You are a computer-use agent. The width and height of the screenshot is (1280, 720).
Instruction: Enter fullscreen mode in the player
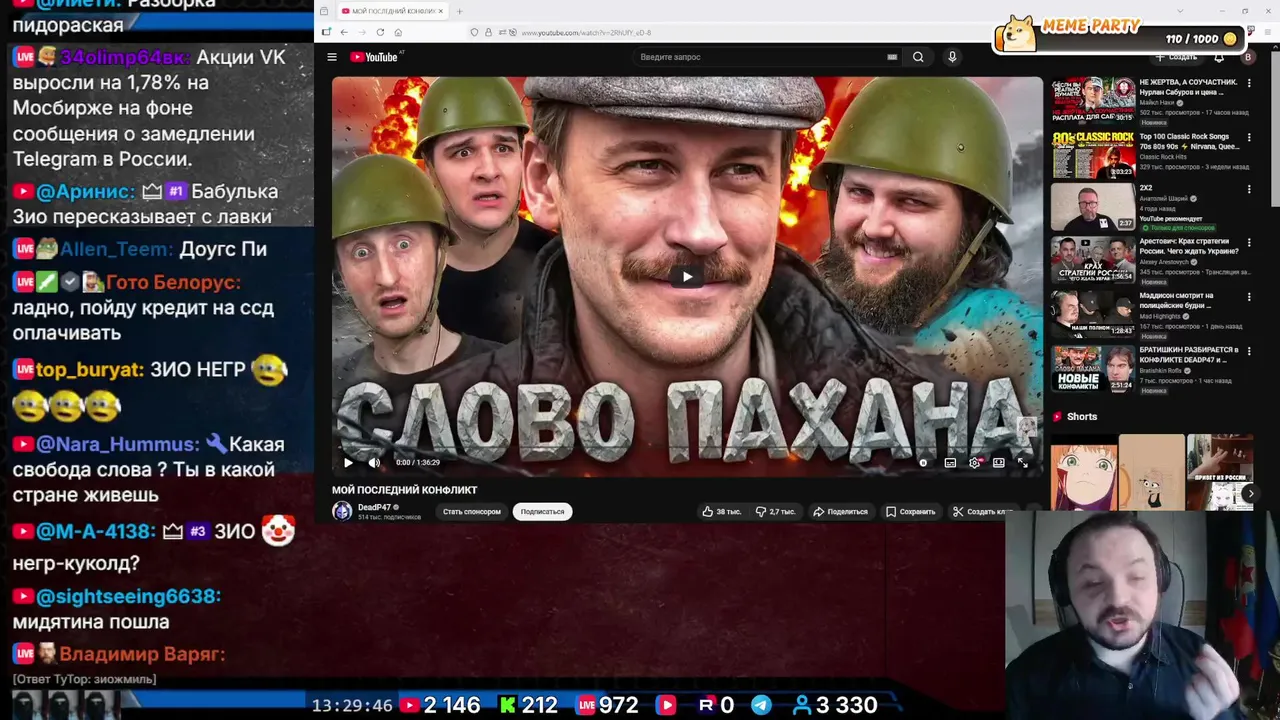(x=1022, y=462)
